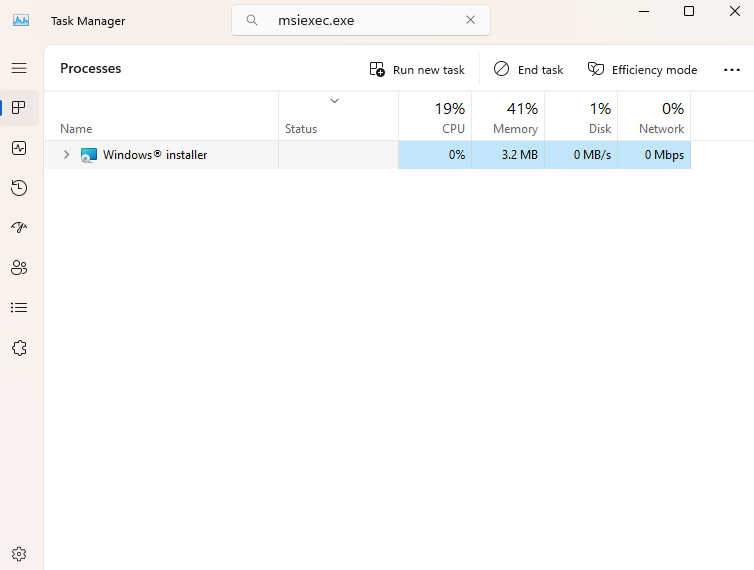
Task: Click the 0 Mbps network cell
Action: click(654, 155)
